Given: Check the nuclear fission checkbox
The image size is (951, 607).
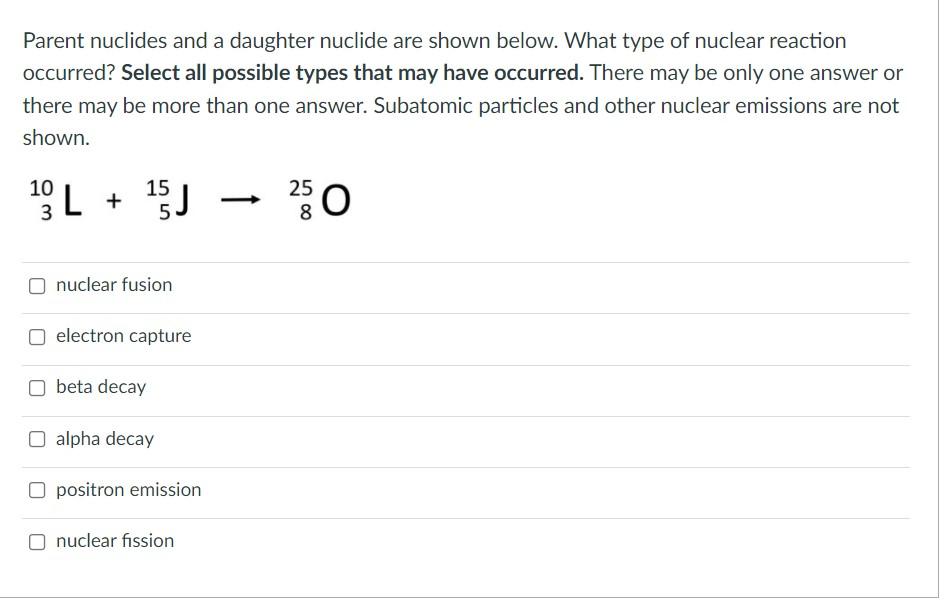Looking at the screenshot, I should pos(37,541).
